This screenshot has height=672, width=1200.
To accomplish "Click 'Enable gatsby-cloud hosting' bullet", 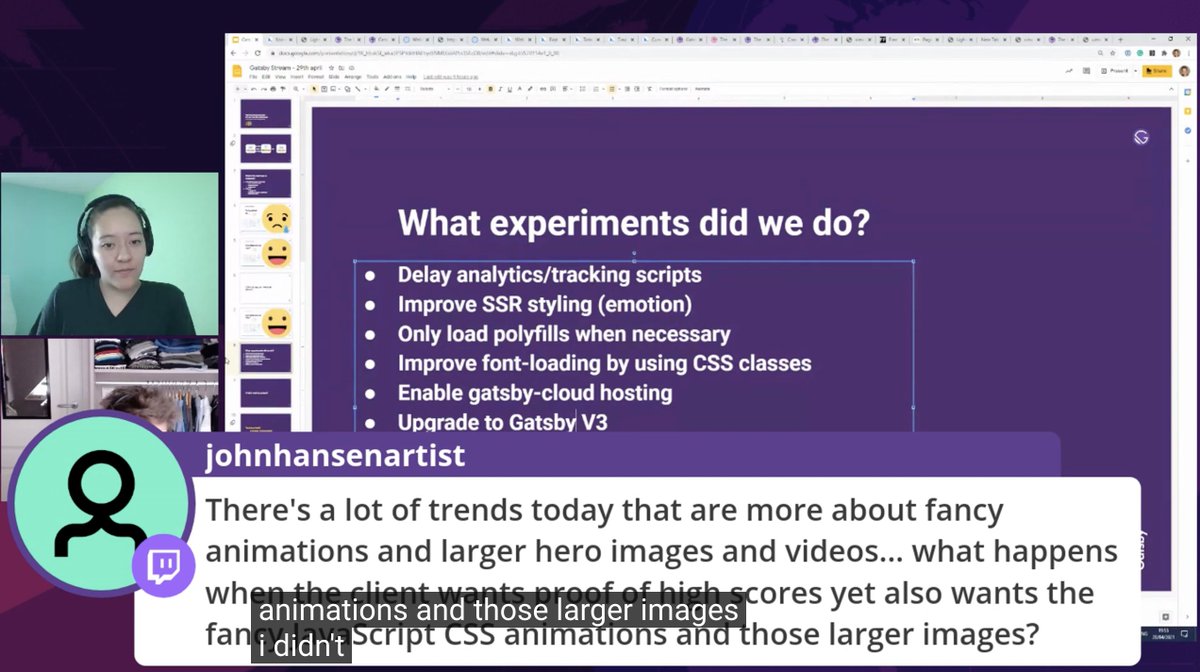I will coord(535,393).
